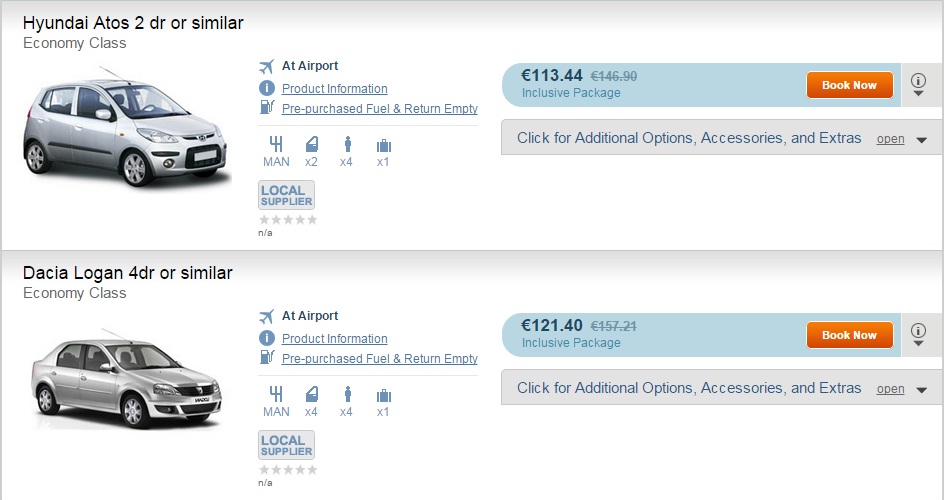
Task: Click the manual transmission icon for Hyundai Atos
Action: pos(276,144)
